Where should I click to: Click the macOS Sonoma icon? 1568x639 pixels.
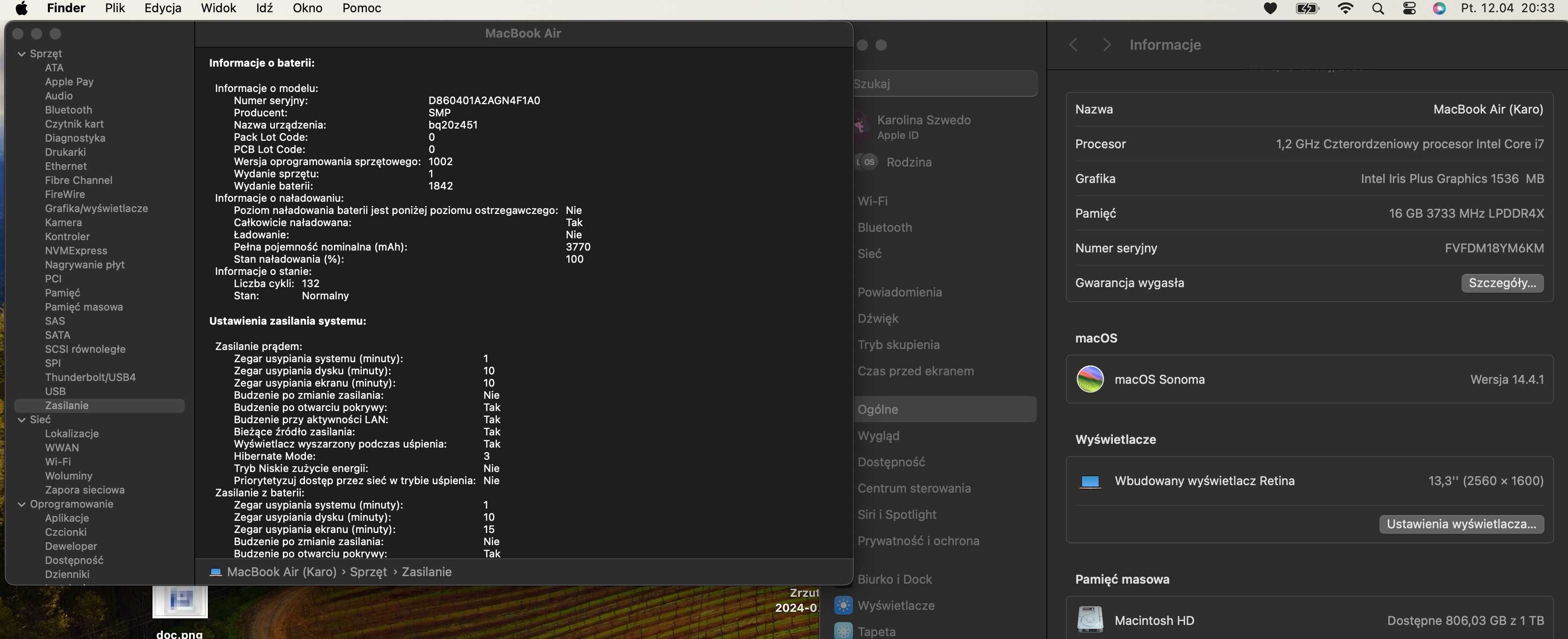pyautogui.click(x=1090, y=379)
